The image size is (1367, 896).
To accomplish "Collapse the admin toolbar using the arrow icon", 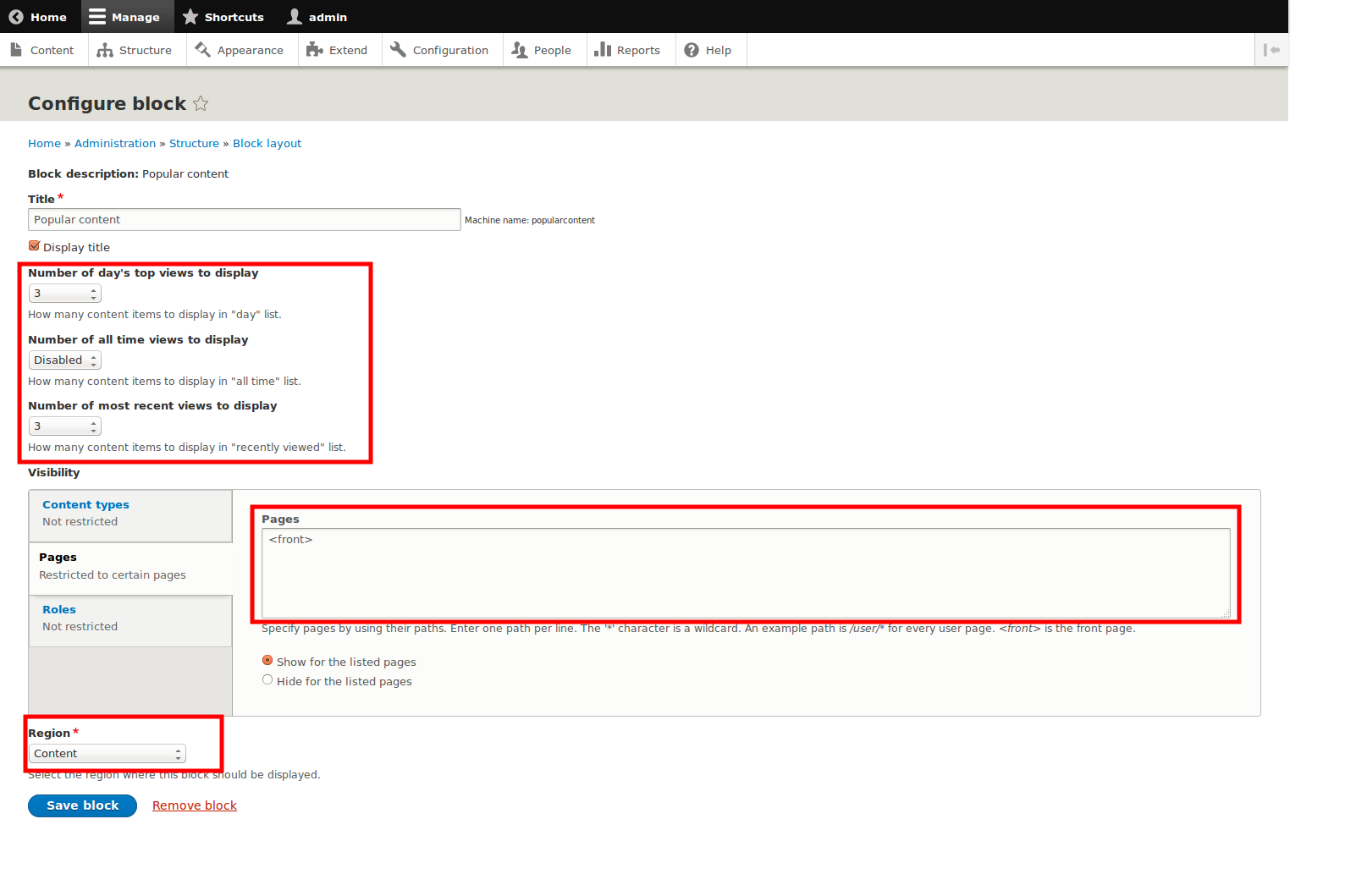I will tap(1271, 50).
